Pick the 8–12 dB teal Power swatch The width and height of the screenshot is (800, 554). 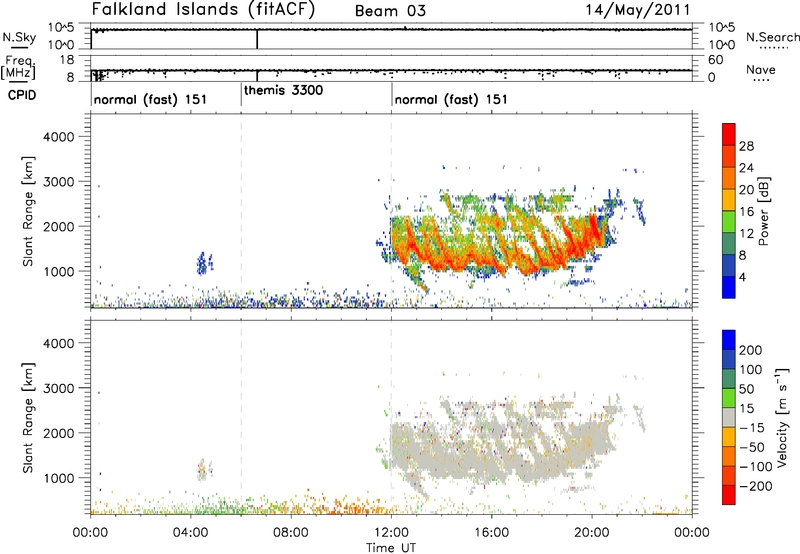(729, 244)
